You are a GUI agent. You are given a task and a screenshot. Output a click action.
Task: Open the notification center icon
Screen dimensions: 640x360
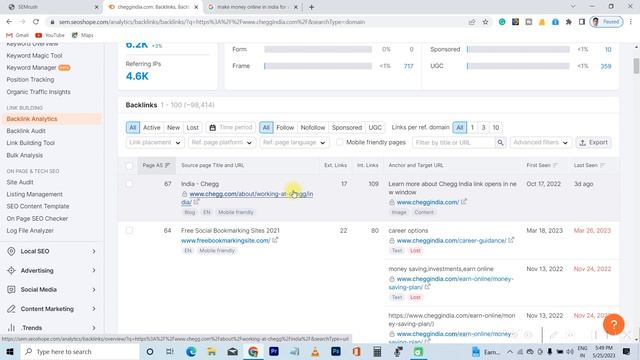(x=627, y=351)
